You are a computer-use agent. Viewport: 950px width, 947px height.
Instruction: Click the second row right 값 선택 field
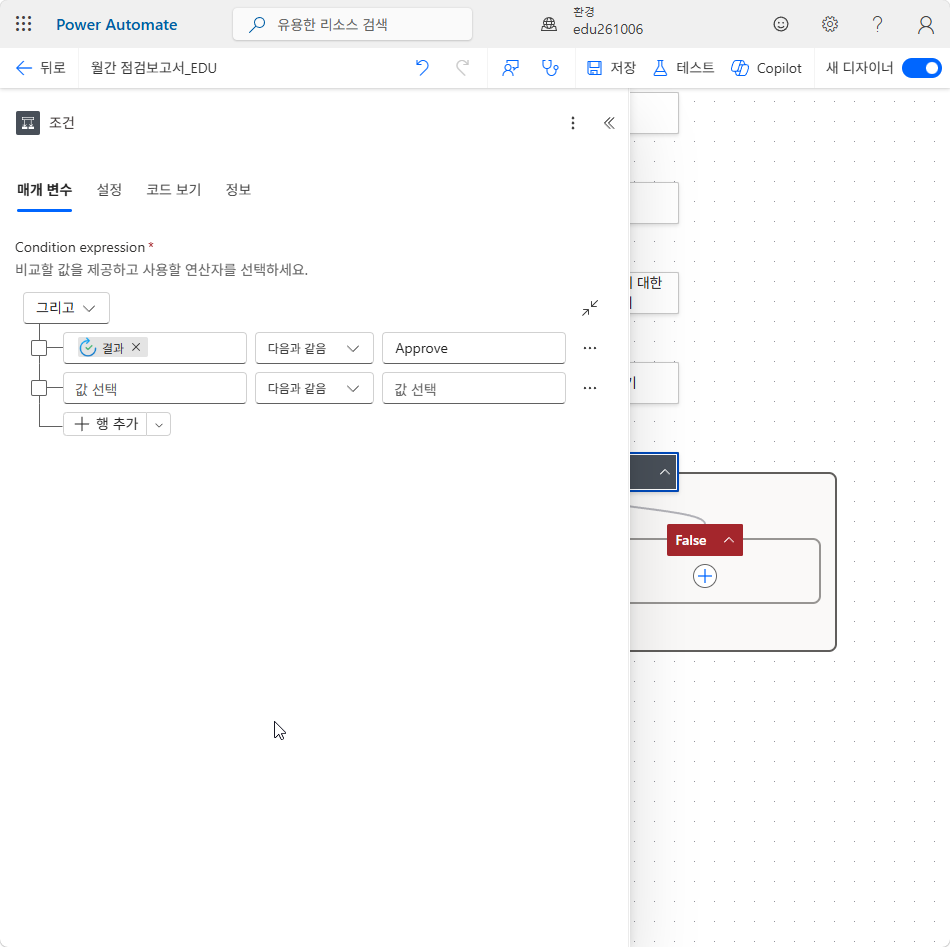coord(474,388)
